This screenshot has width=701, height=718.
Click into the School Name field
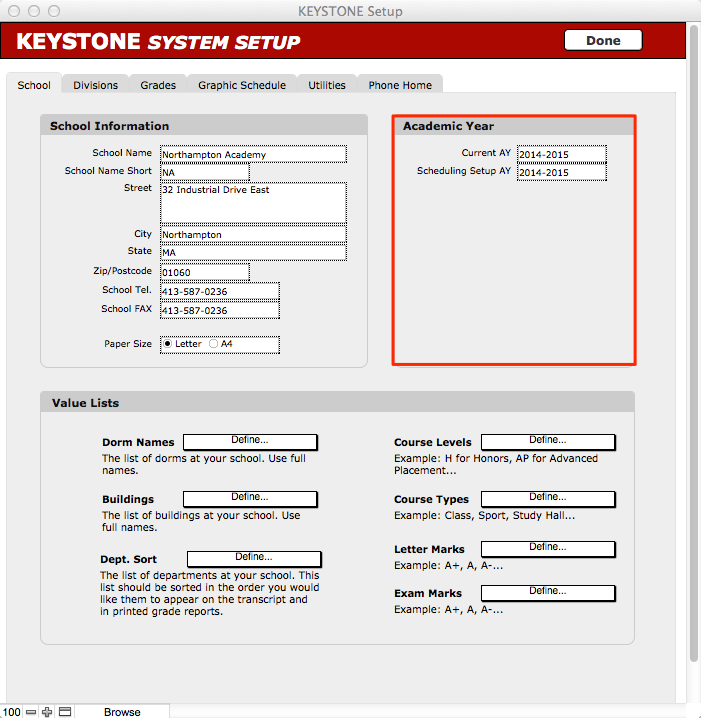(x=253, y=155)
